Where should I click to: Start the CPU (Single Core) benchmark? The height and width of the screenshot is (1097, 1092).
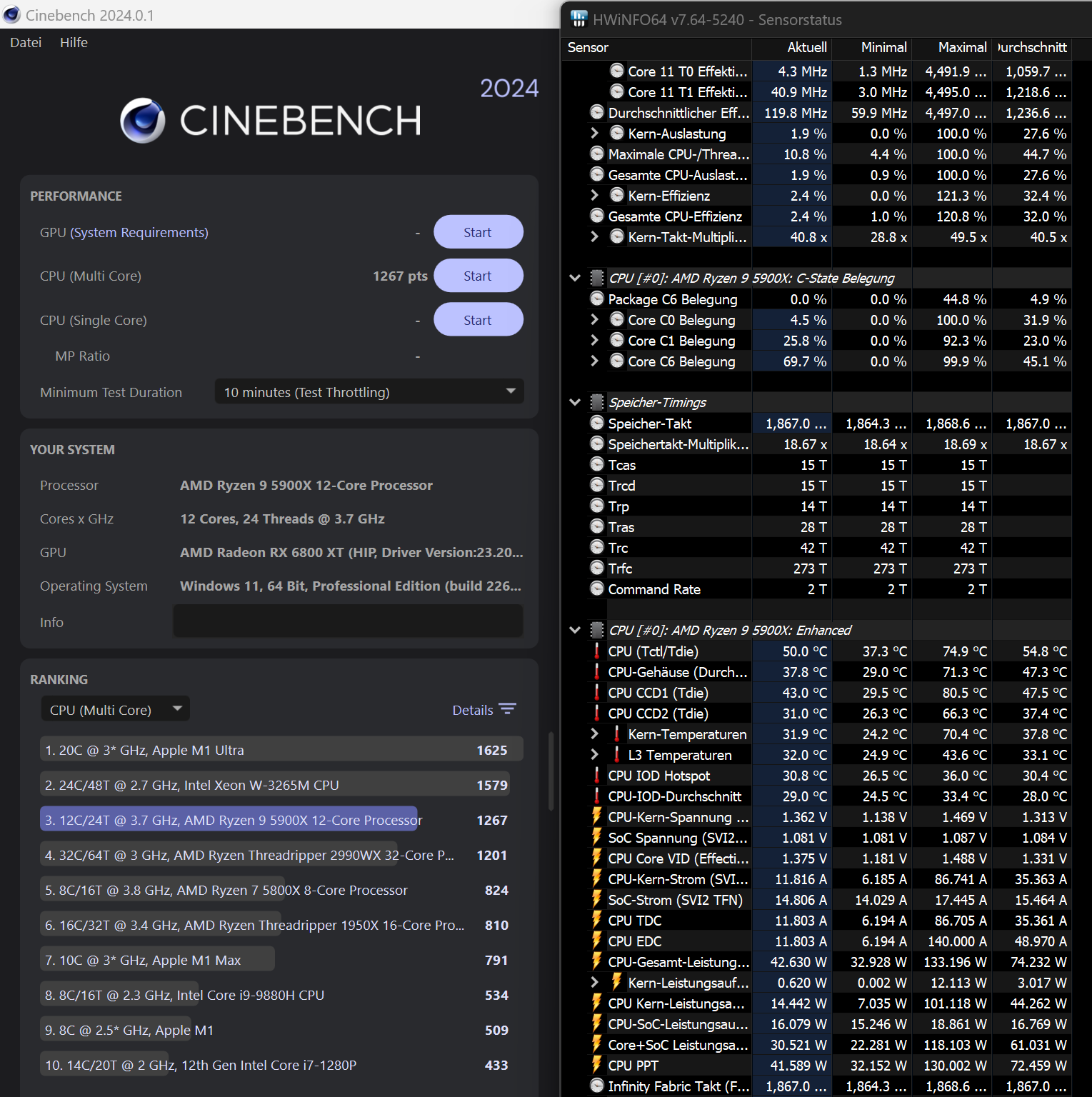click(479, 320)
